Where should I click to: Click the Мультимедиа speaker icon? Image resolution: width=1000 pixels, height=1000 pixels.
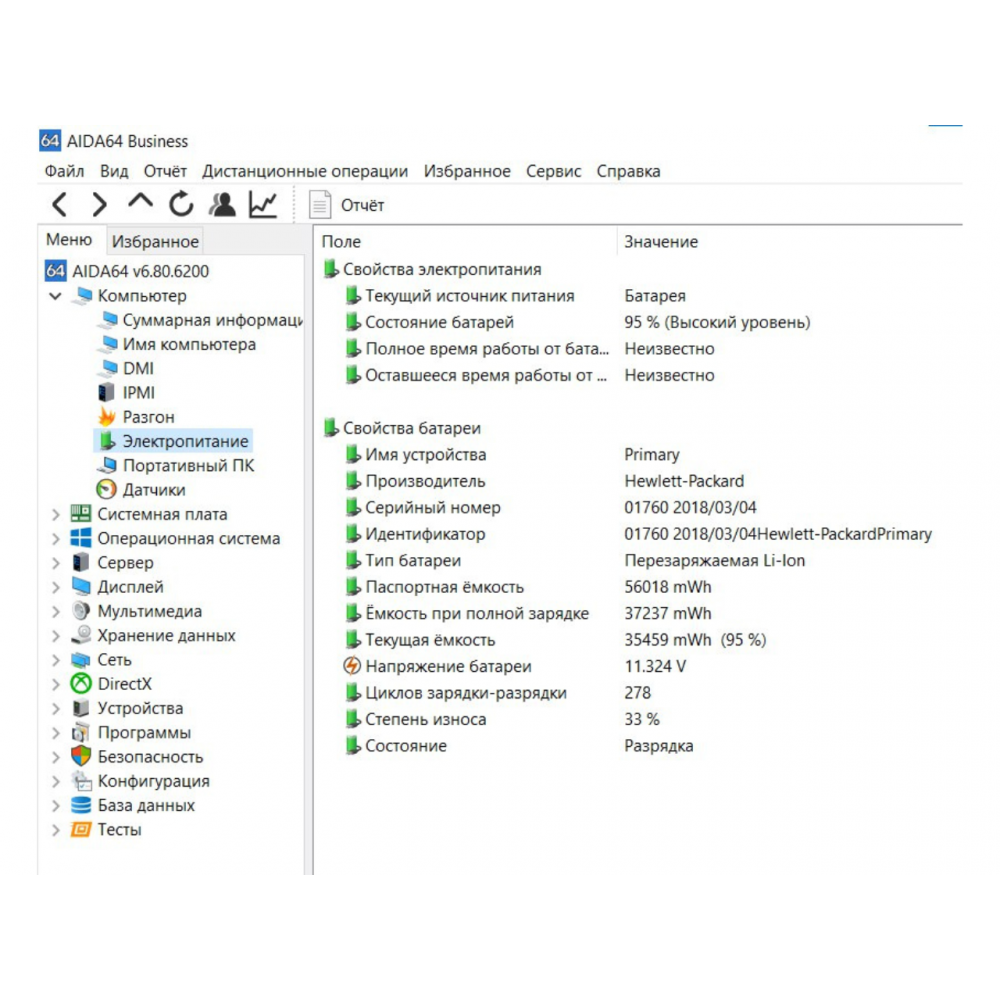coord(81,611)
